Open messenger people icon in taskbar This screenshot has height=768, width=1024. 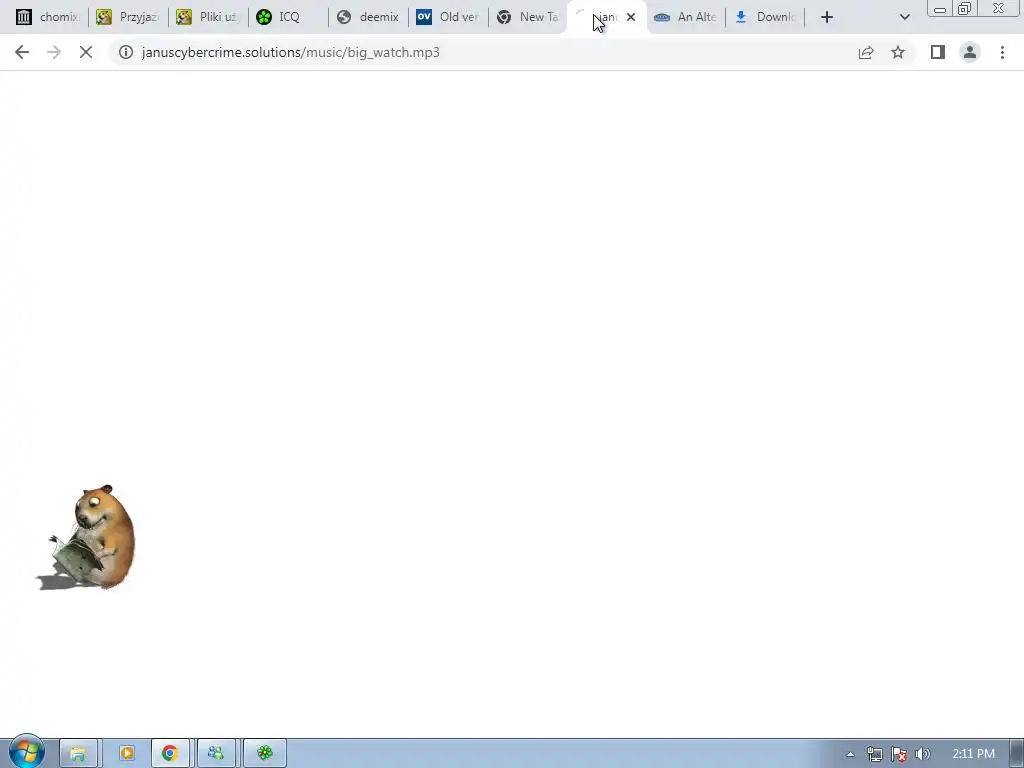click(x=216, y=754)
